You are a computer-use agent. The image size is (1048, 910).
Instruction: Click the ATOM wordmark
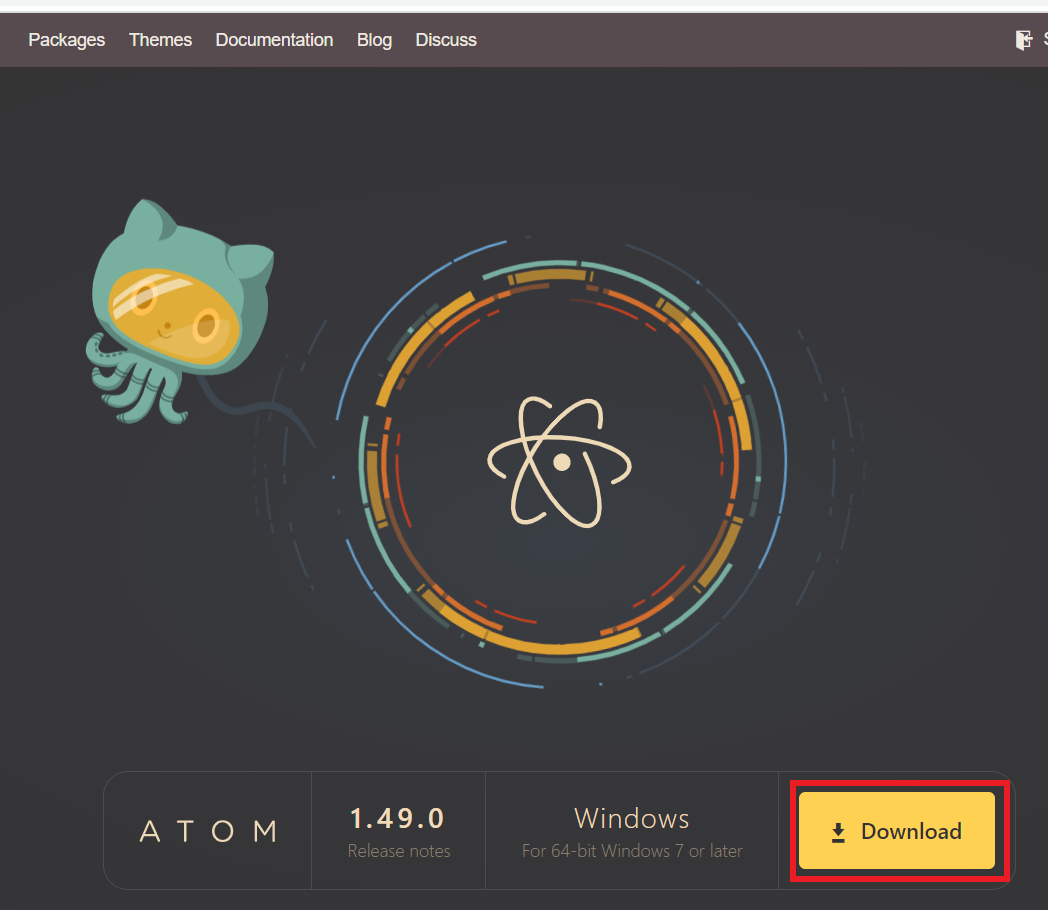click(209, 831)
